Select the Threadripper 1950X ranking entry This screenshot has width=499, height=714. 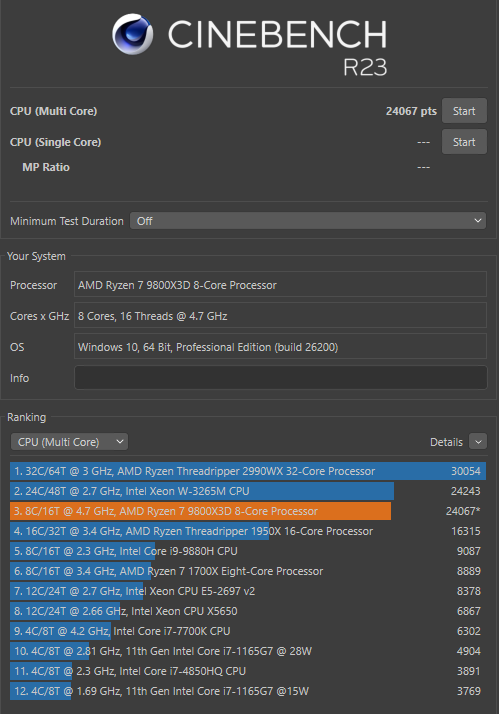click(x=248, y=531)
